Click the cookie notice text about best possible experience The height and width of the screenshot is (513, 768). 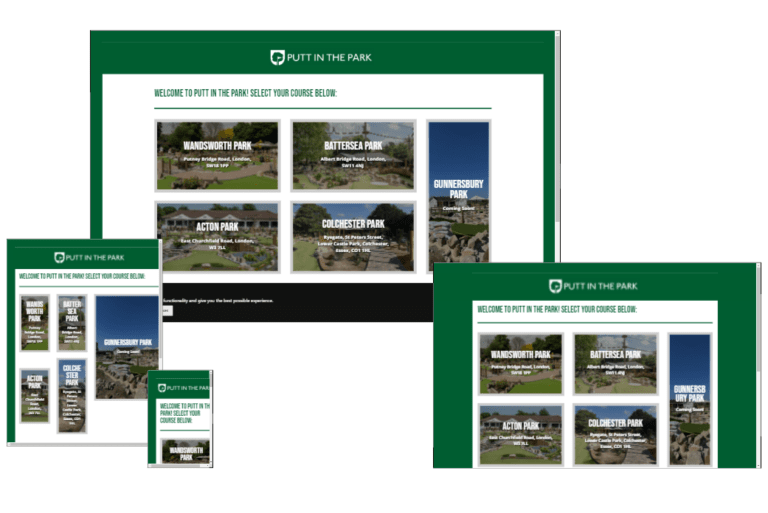click(217, 300)
